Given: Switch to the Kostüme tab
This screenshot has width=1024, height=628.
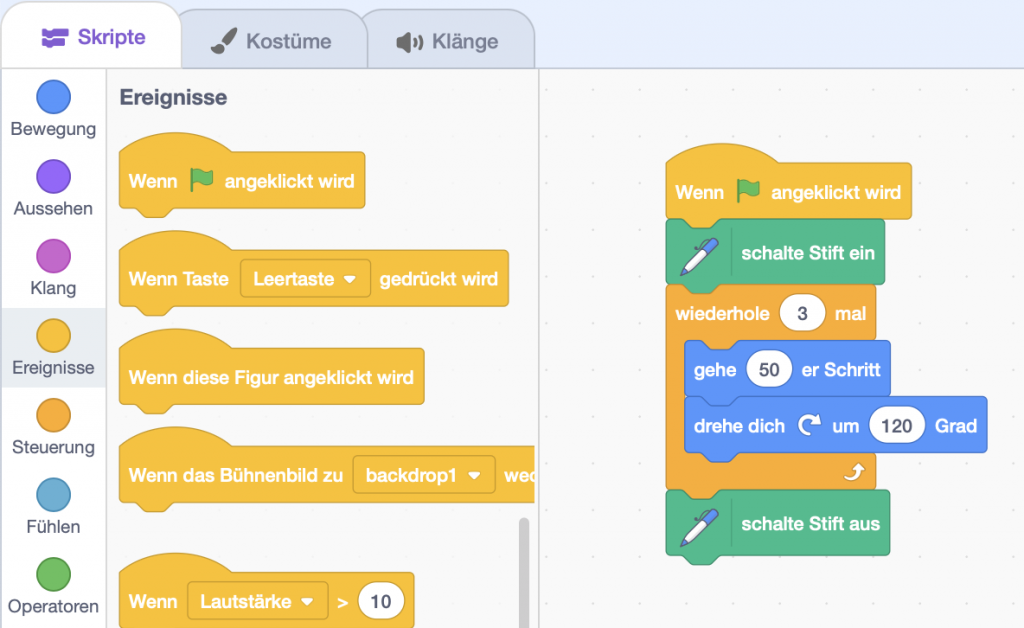Looking at the screenshot, I should point(271,42).
